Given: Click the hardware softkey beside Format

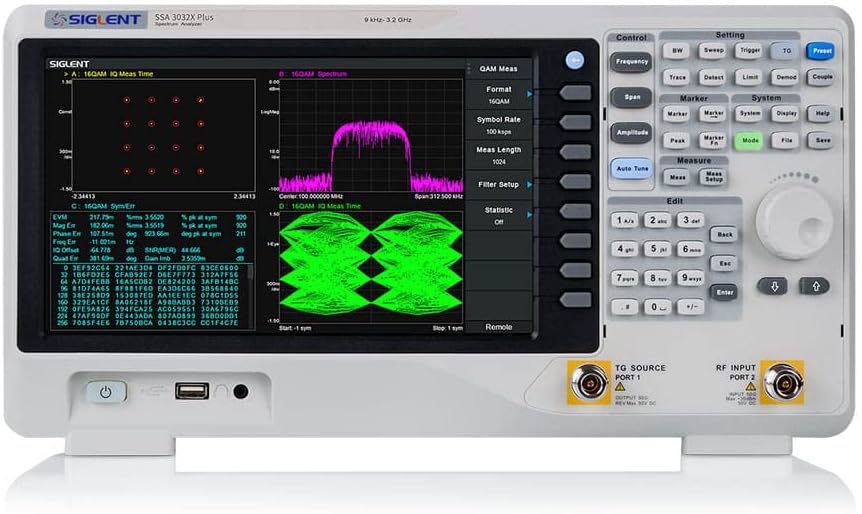Looking at the screenshot, I should pos(576,92).
